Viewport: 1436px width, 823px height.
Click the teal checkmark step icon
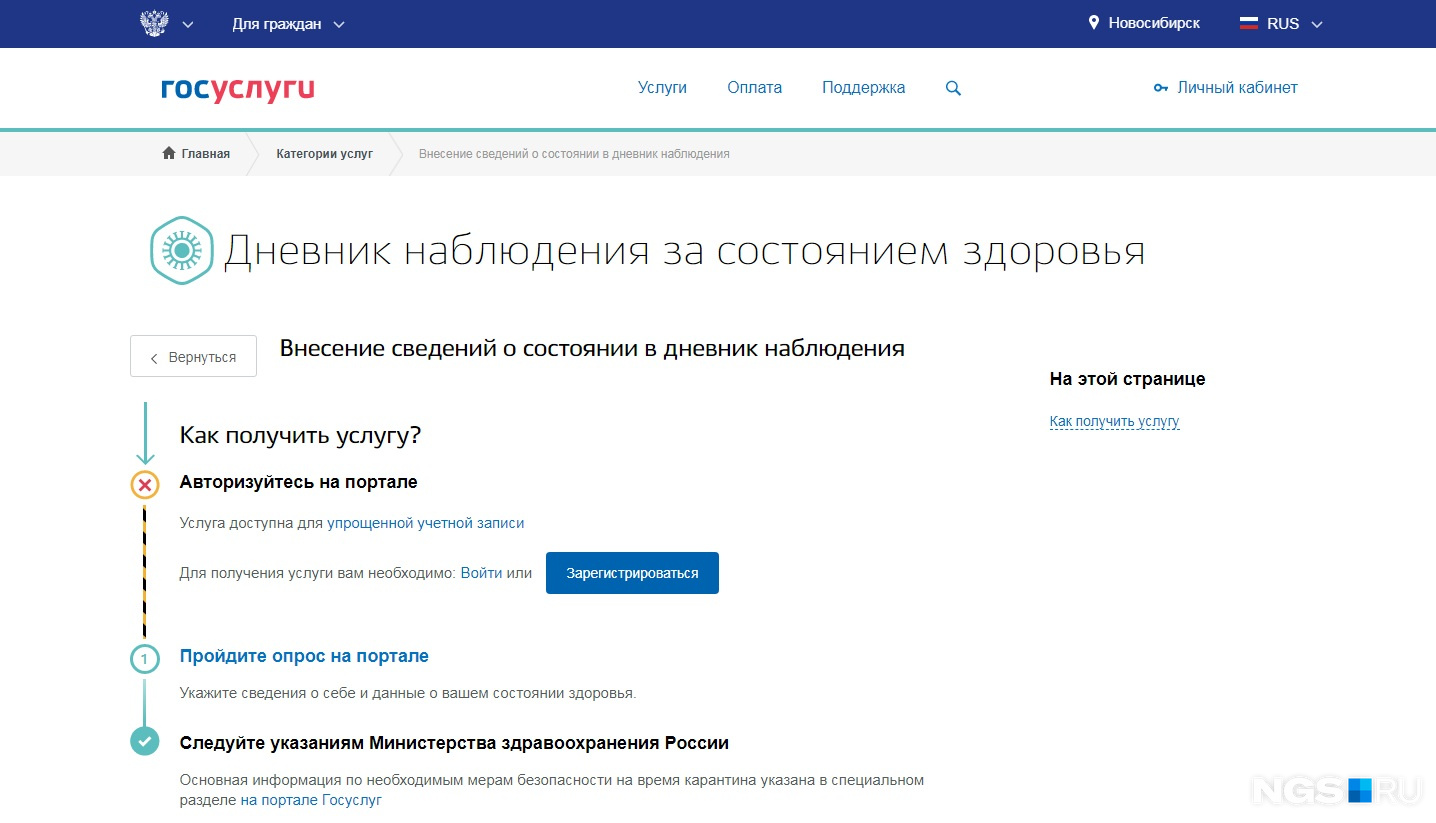[145, 741]
